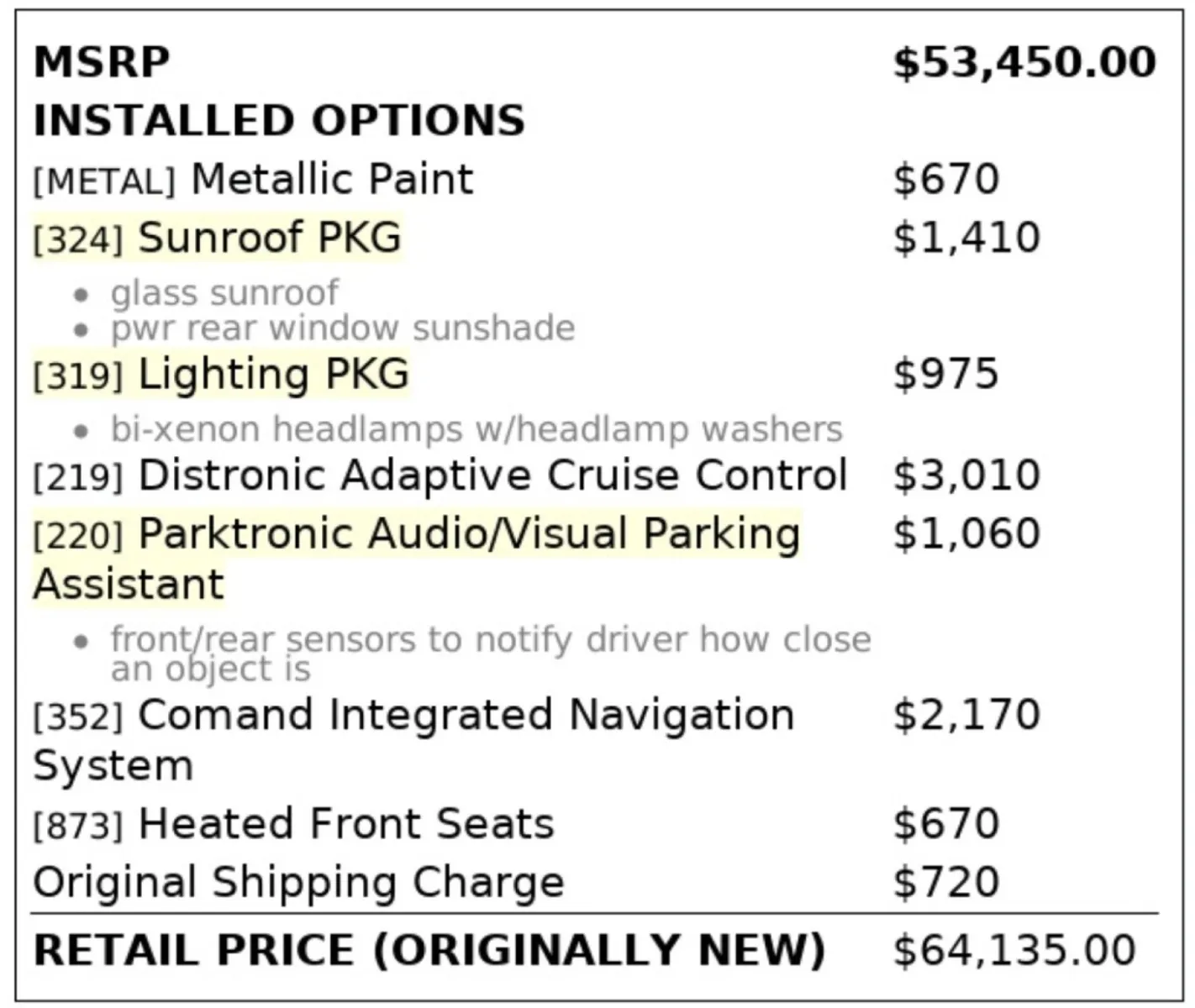Click the highlighted Sunroof PKG option
The width and height of the screenshot is (1195, 1008).
coord(269,238)
